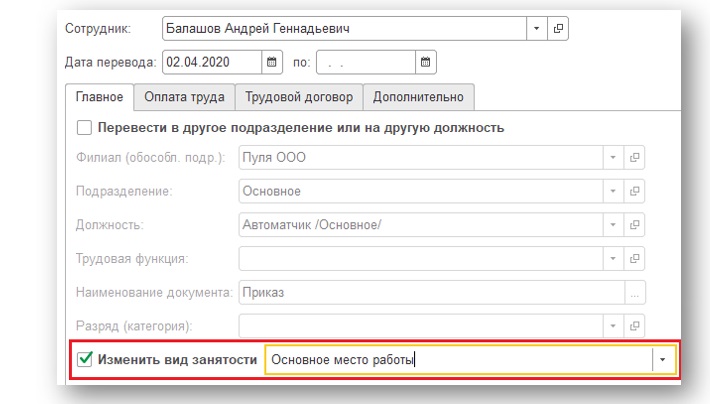Open the calendar picker for the по date

click(426, 62)
